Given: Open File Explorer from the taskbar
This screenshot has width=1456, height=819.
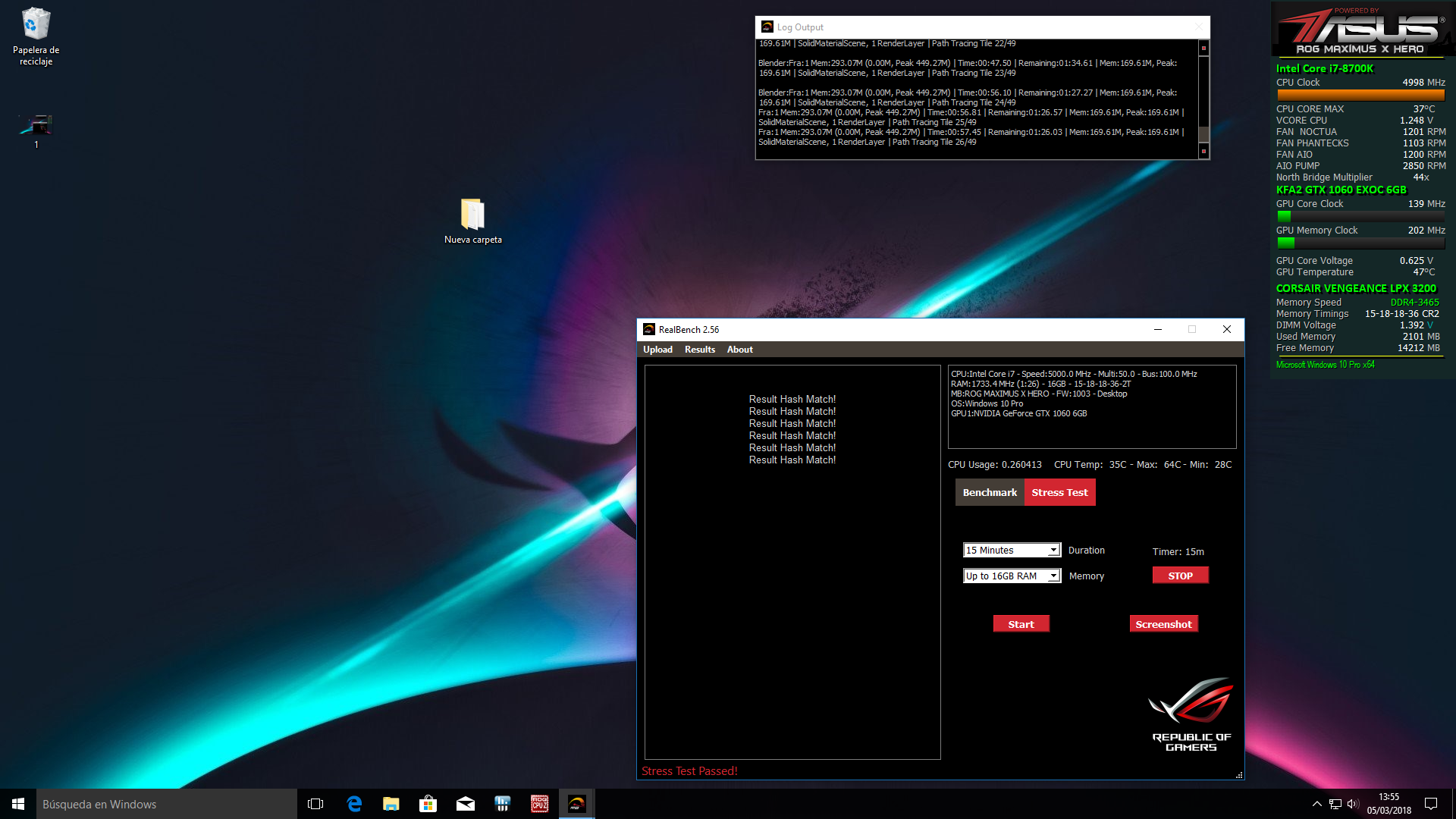Looking at the screenshot, I should click(391, 804).
